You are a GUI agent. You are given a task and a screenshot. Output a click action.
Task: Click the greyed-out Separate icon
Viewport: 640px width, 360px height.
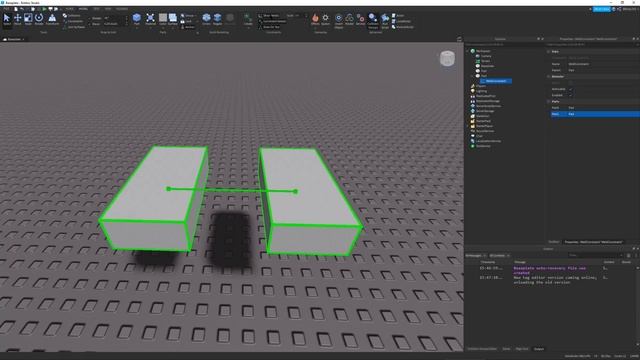[x=230, y=19]
